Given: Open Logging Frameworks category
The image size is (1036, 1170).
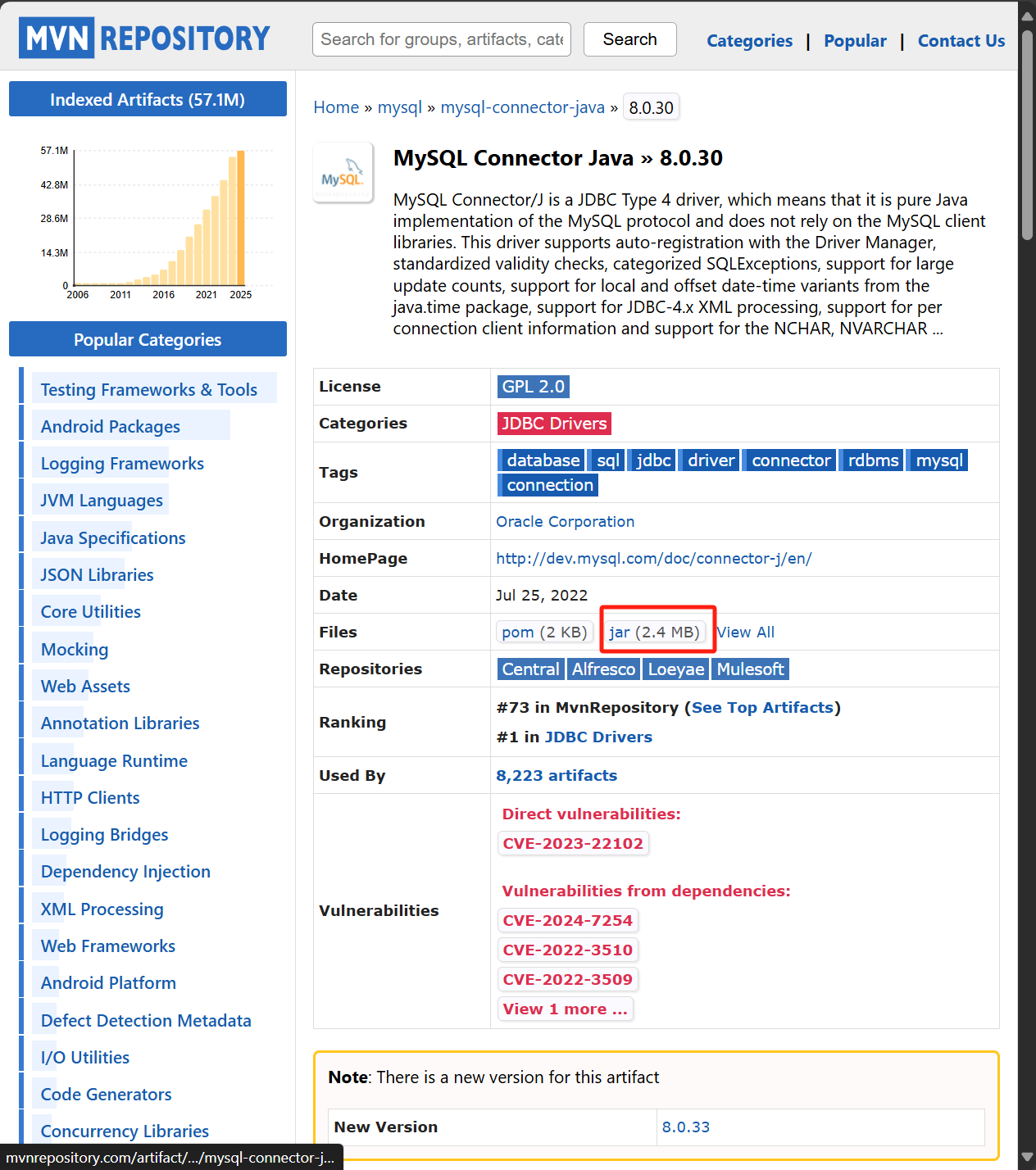Looking at the screenshot, I should (122, 464).
